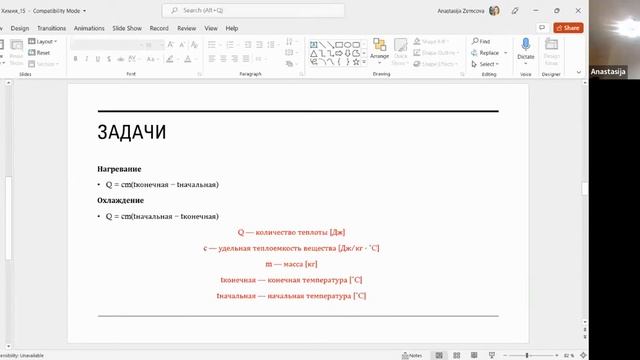Open the Comments pane icon
This screenshot has width=640, height=360.
tap(542, 28)
